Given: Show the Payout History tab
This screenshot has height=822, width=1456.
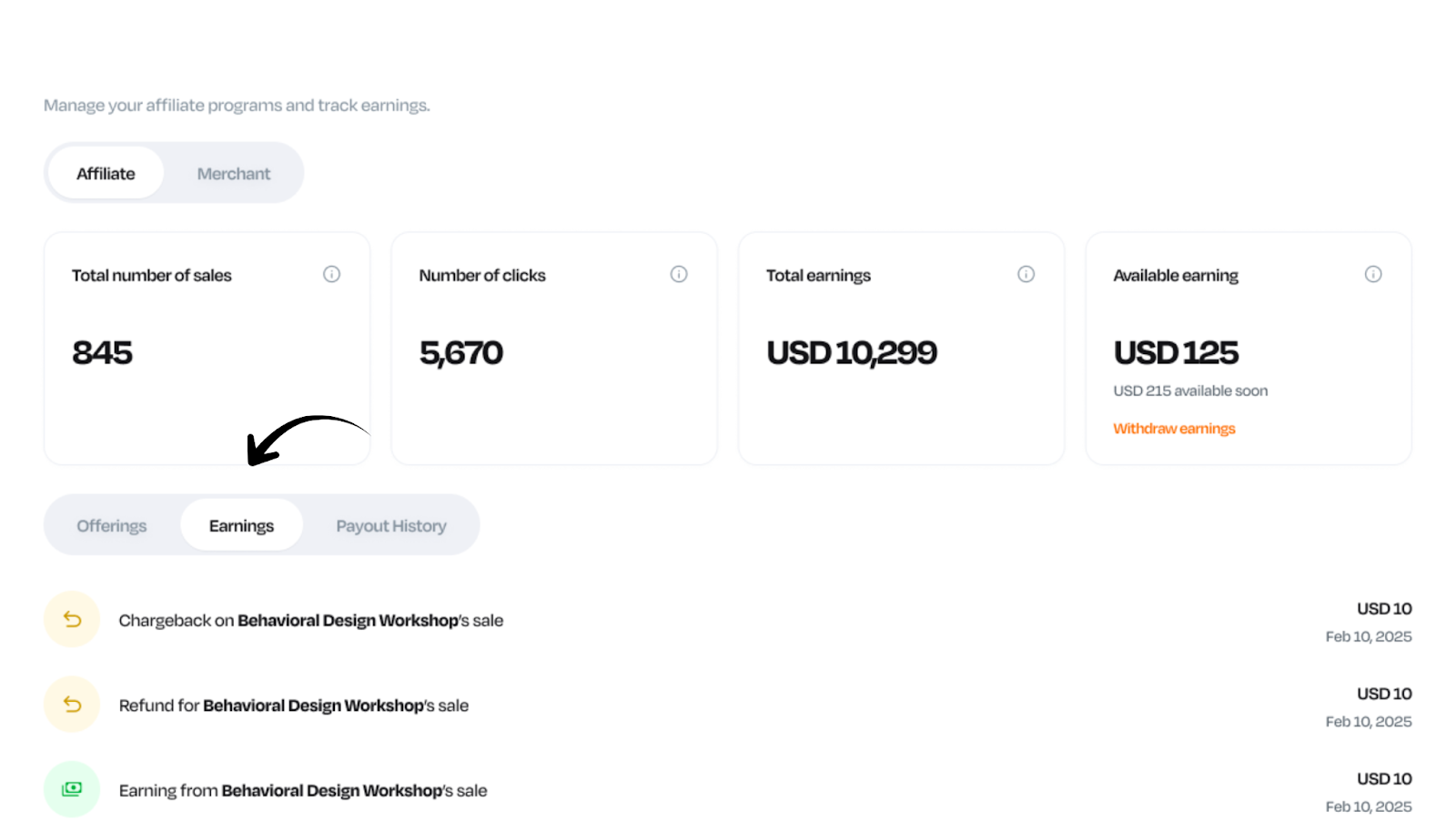Looking at the screenshot, I should pyautogui.click(x=391, y=525).
